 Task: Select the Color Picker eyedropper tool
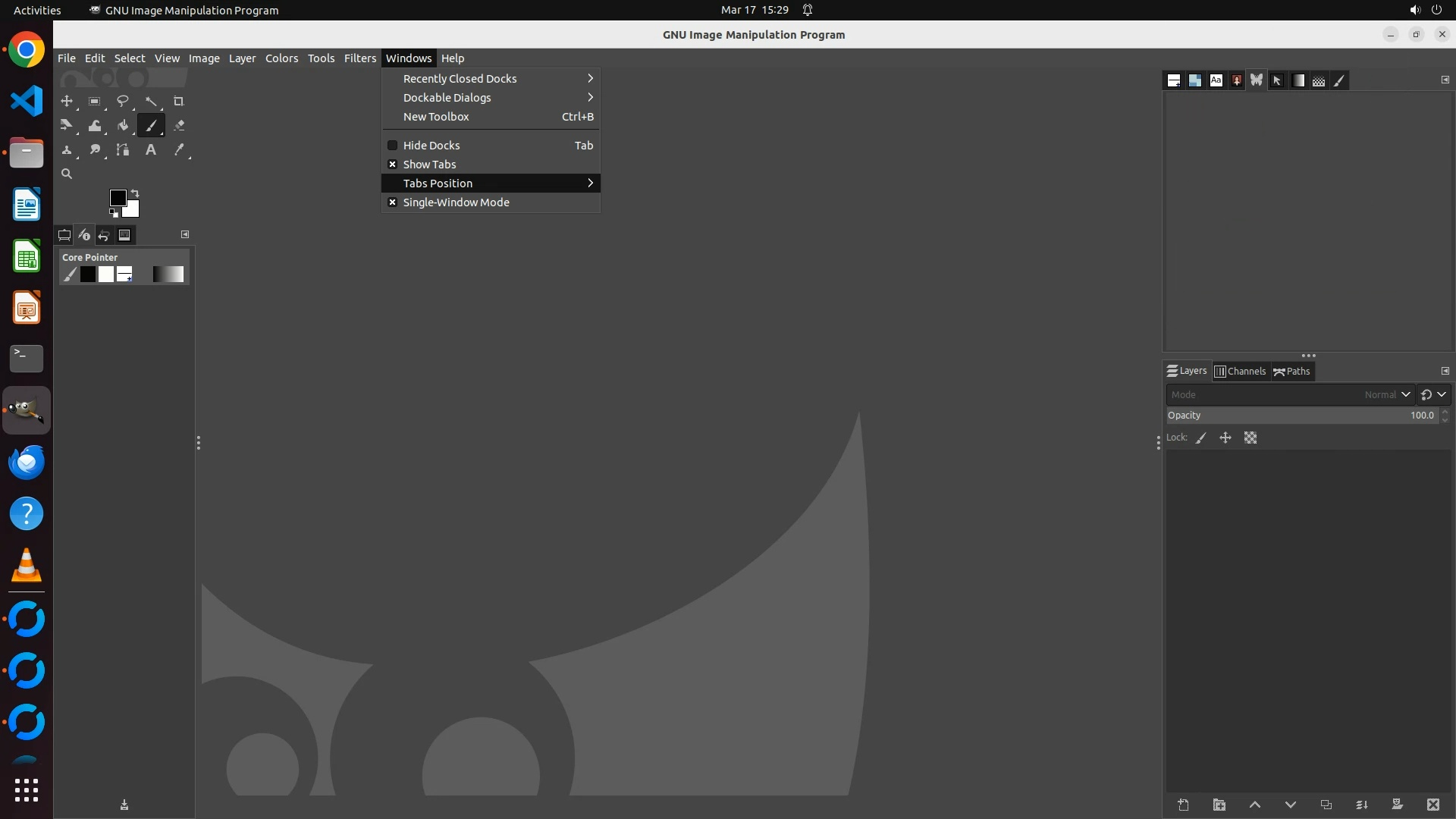(179, 150)
